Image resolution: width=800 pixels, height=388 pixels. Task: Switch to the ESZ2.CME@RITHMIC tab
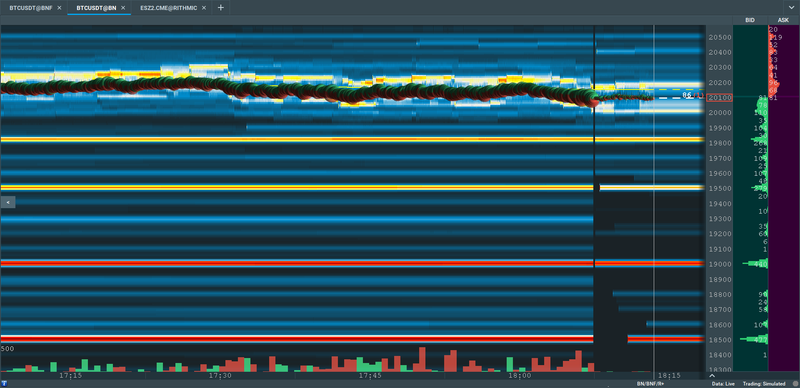tap(168, 8)
